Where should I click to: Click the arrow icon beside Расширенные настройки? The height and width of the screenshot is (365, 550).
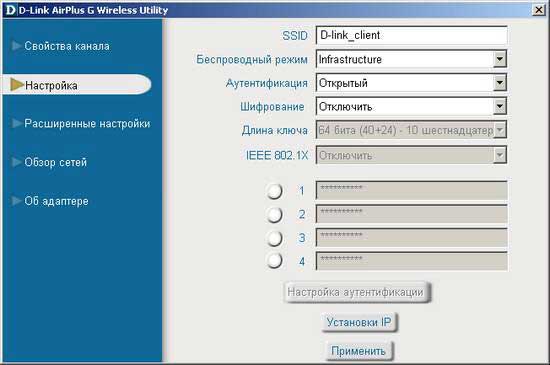point(16,123)
